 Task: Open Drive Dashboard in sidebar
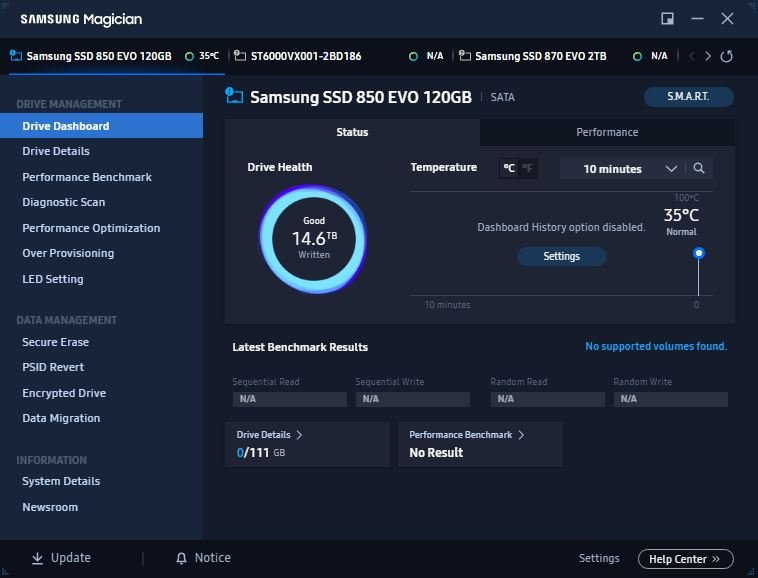click(x=102, y=126)
